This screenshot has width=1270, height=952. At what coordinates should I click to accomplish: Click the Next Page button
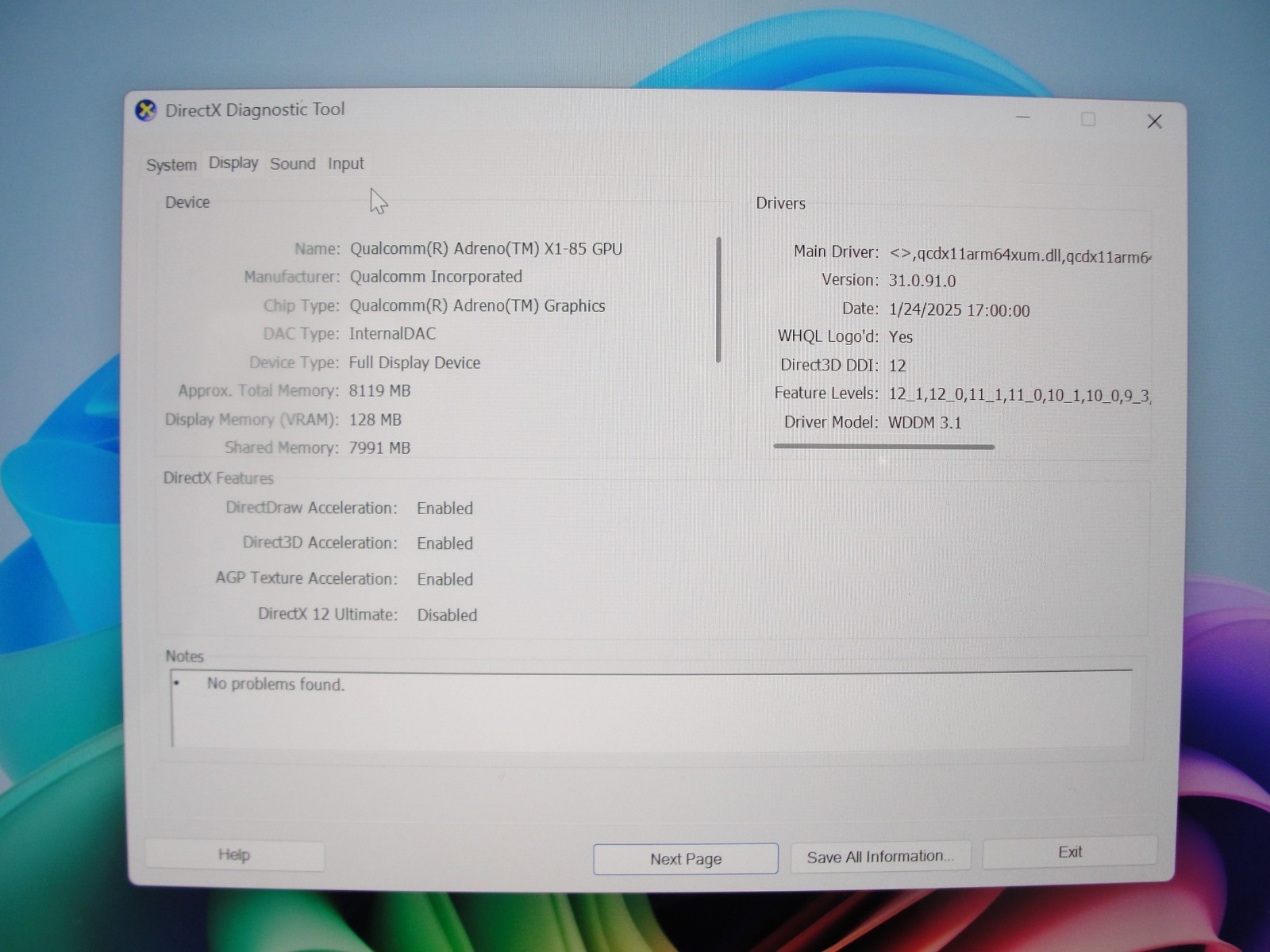click(686, 858)
